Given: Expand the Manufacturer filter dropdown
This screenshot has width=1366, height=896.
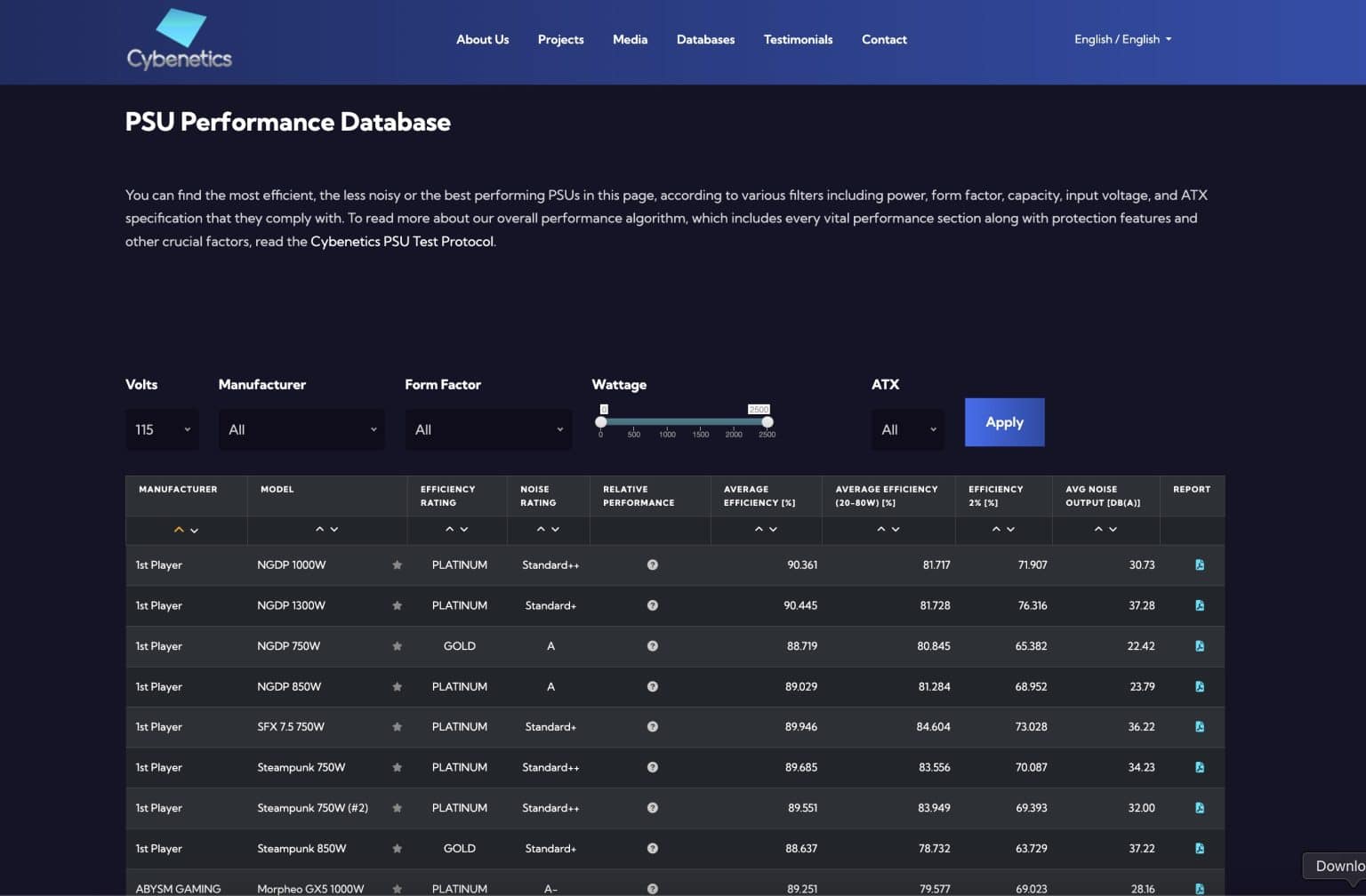Looking at the screenshot, I should pos(301,429).
